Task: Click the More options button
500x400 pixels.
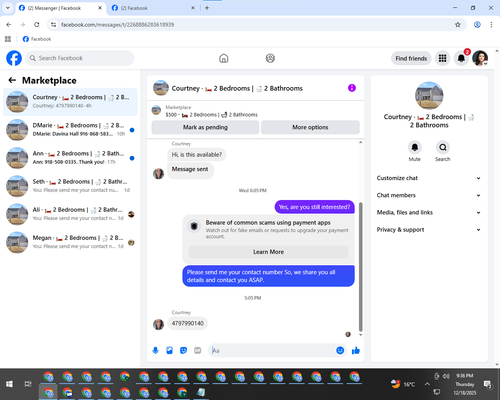Action: 310,127
